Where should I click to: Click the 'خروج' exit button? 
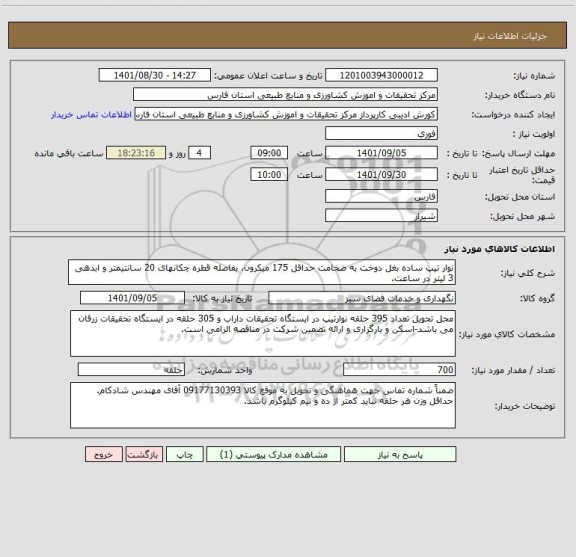pos(104,454)
